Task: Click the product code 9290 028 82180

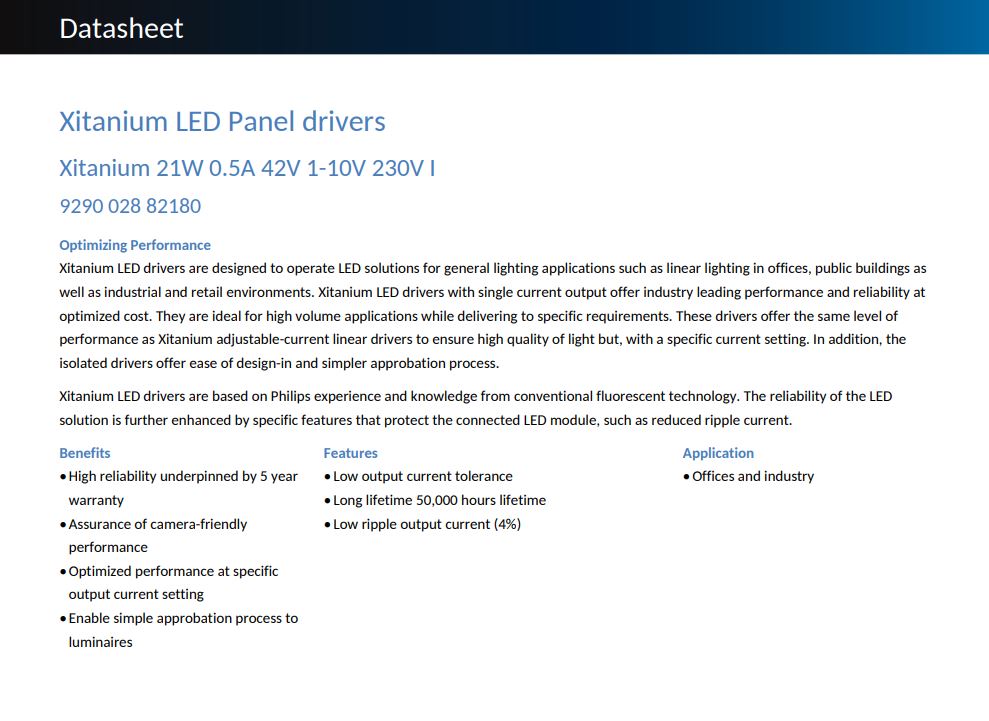Action: pos(130,206)
